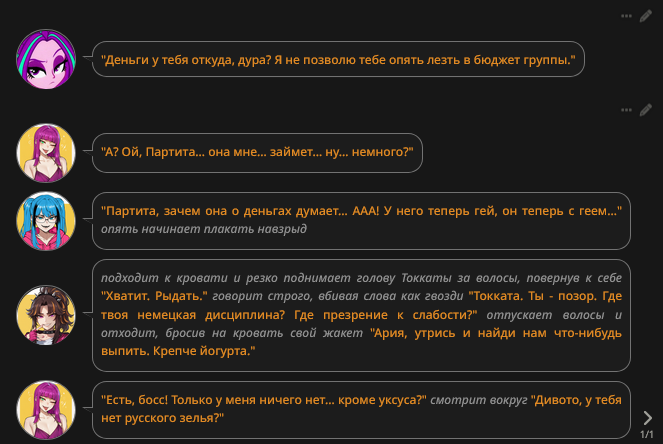Screen dimensions: 663x444
Task: Click the "Есть, босс!" message bubble
Action: (x=360, y=410)
